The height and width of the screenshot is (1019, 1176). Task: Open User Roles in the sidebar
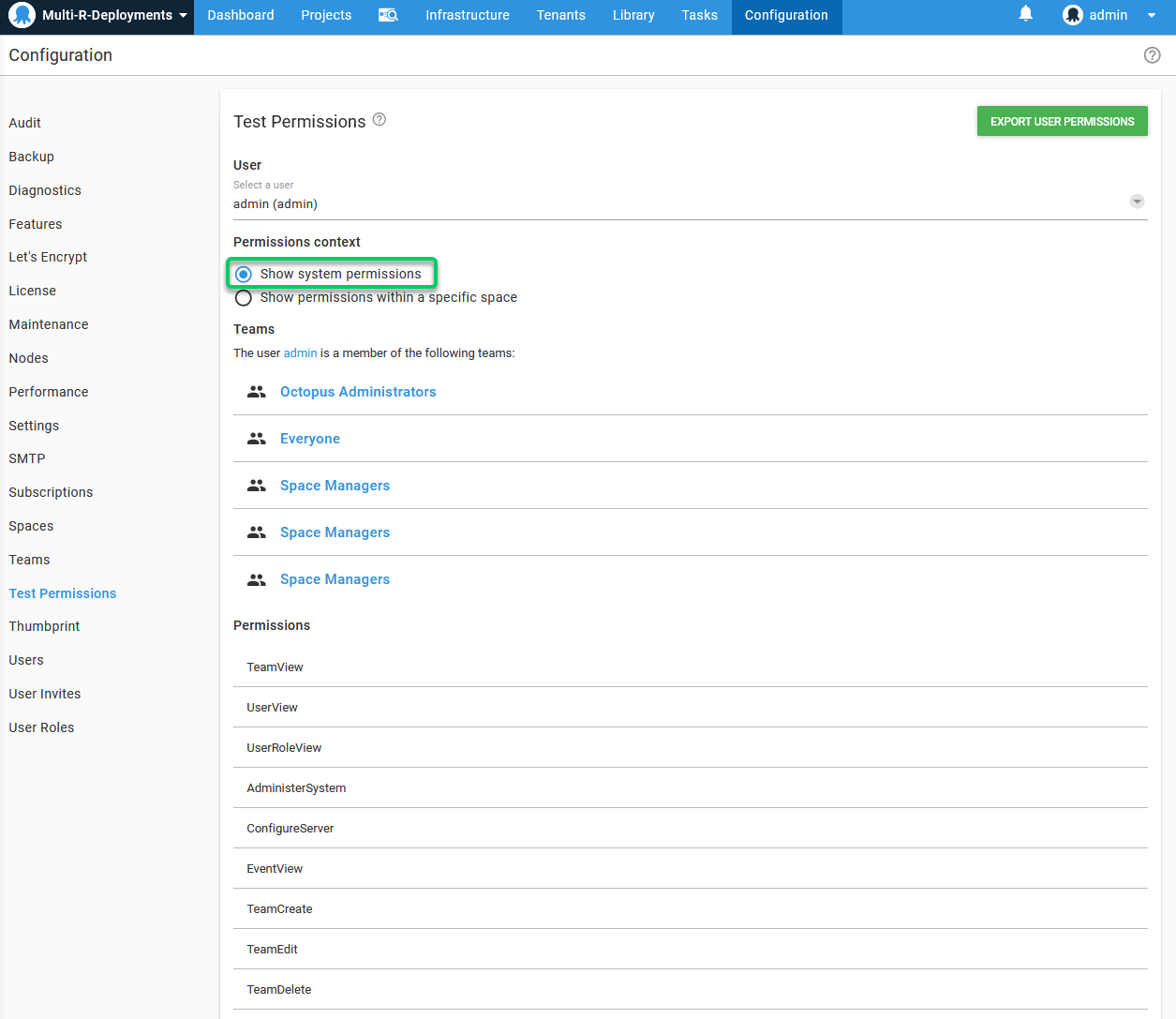pos(41,727)
